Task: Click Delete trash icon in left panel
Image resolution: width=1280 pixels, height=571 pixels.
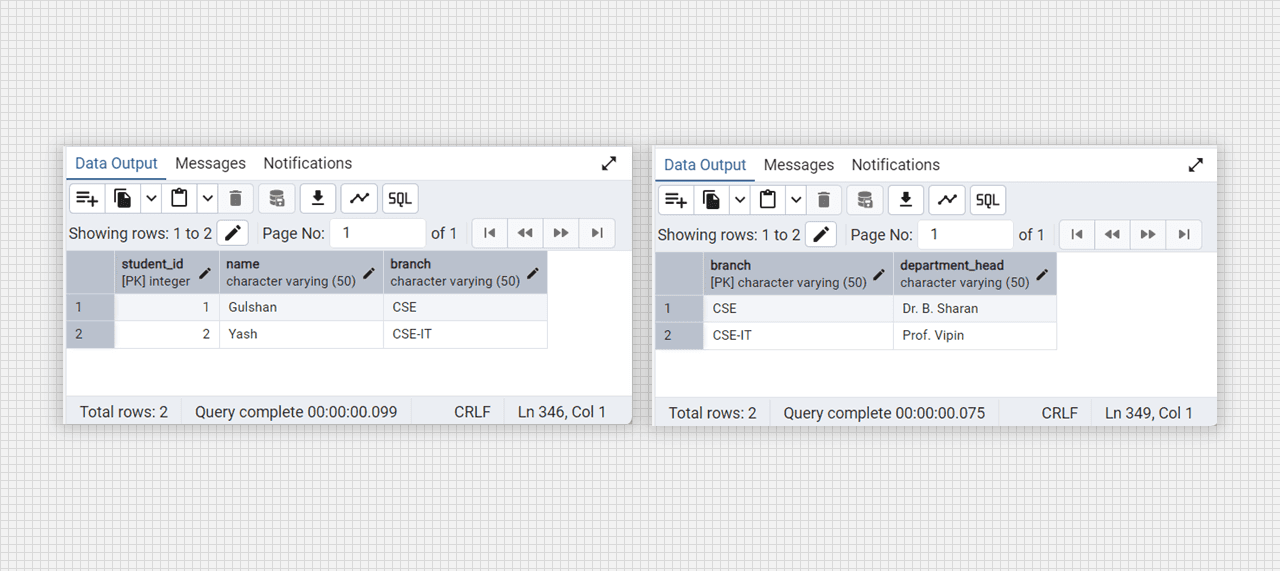Action: coord(235,198)
